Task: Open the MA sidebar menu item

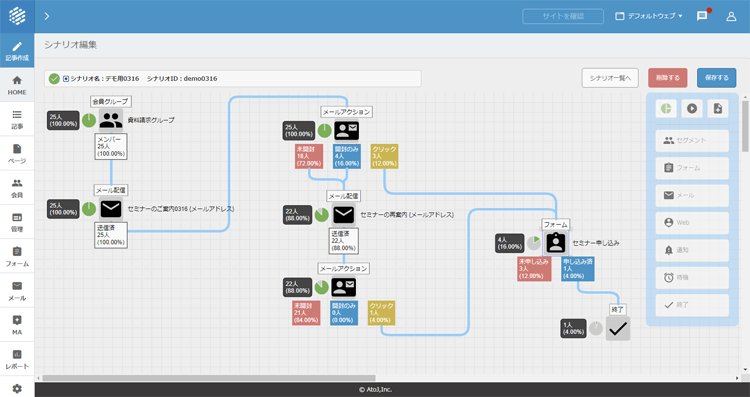Action: (x=17, y=325)
